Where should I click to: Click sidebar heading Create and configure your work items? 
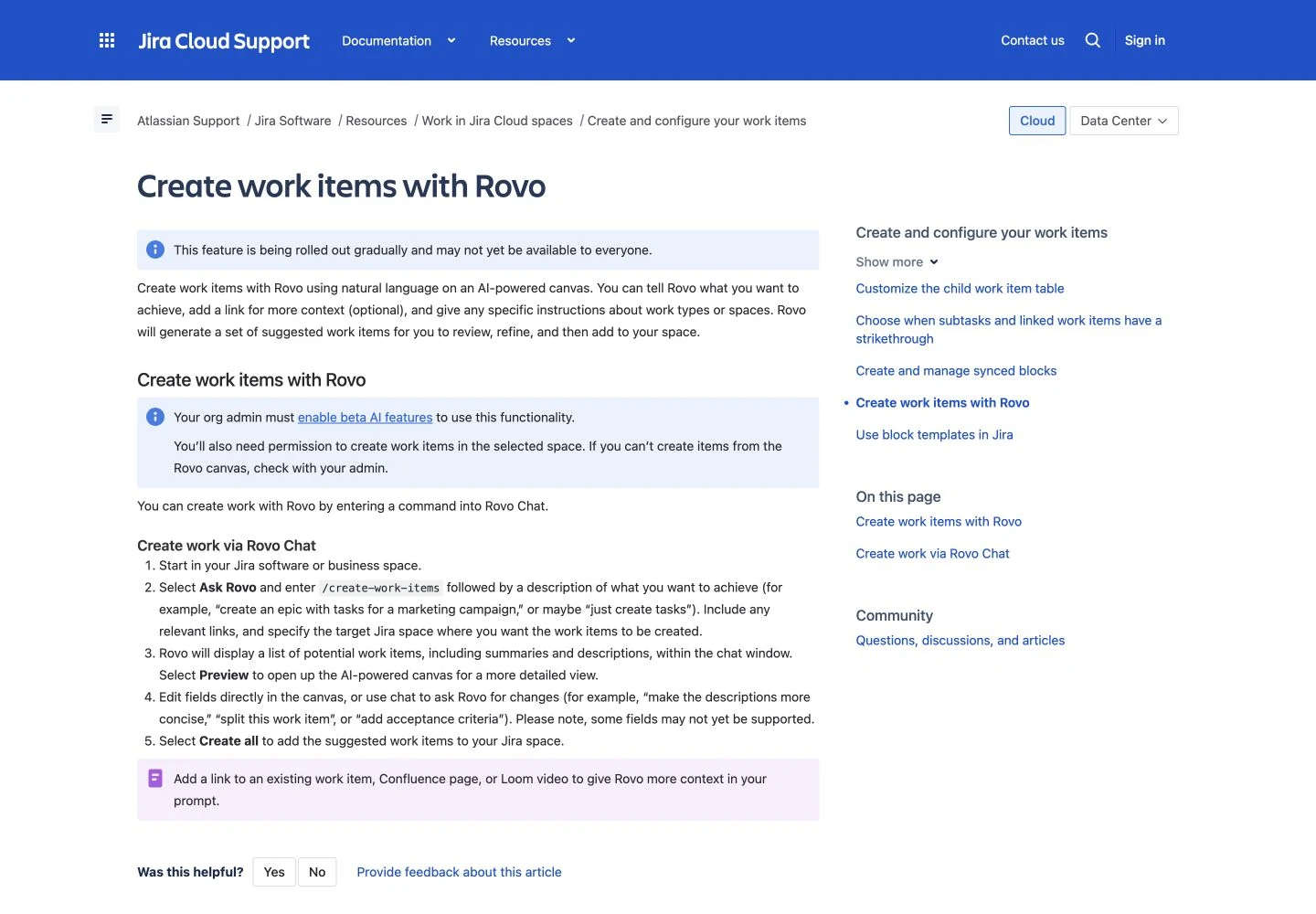click(982, 233)
